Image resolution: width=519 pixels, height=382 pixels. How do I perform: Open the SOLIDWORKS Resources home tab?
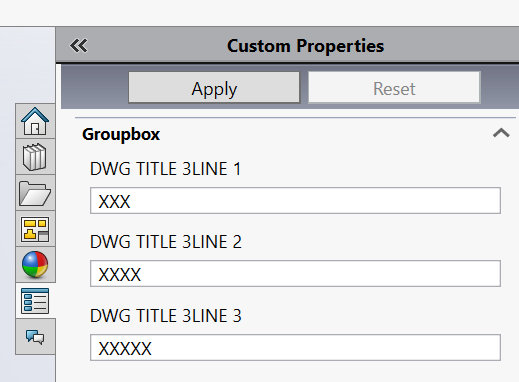click(x=35, y=121)
